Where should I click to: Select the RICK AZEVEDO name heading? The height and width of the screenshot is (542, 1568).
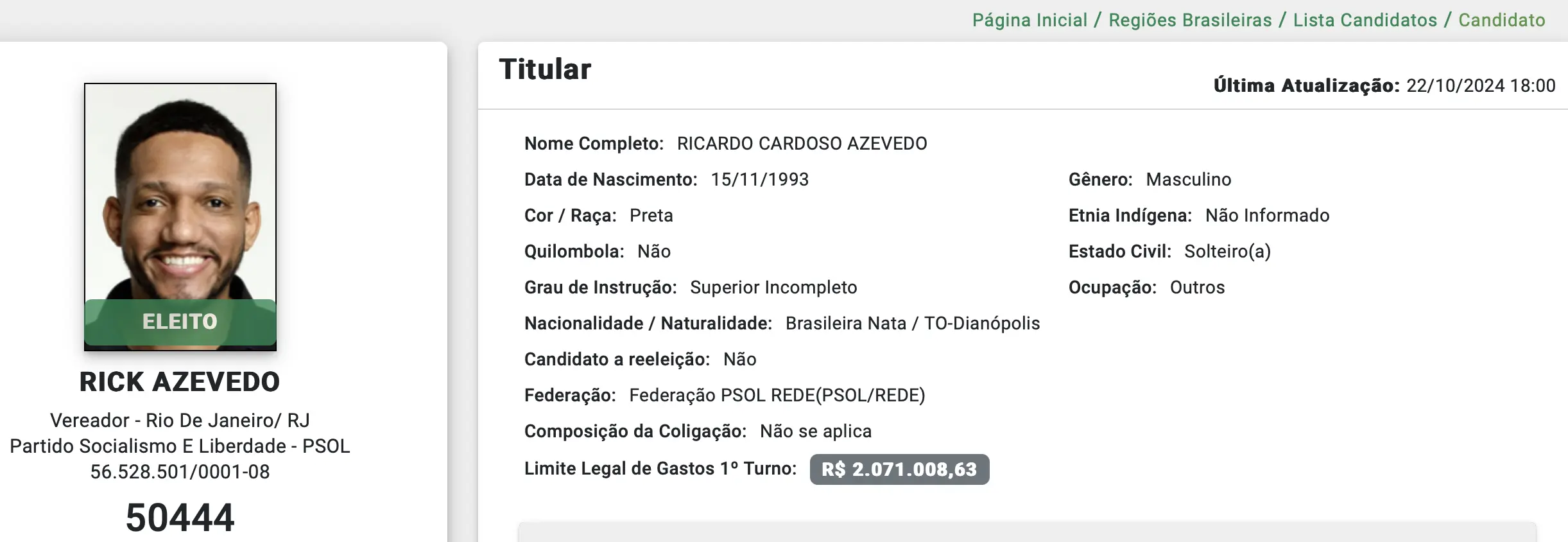click(x=180, y=382)
